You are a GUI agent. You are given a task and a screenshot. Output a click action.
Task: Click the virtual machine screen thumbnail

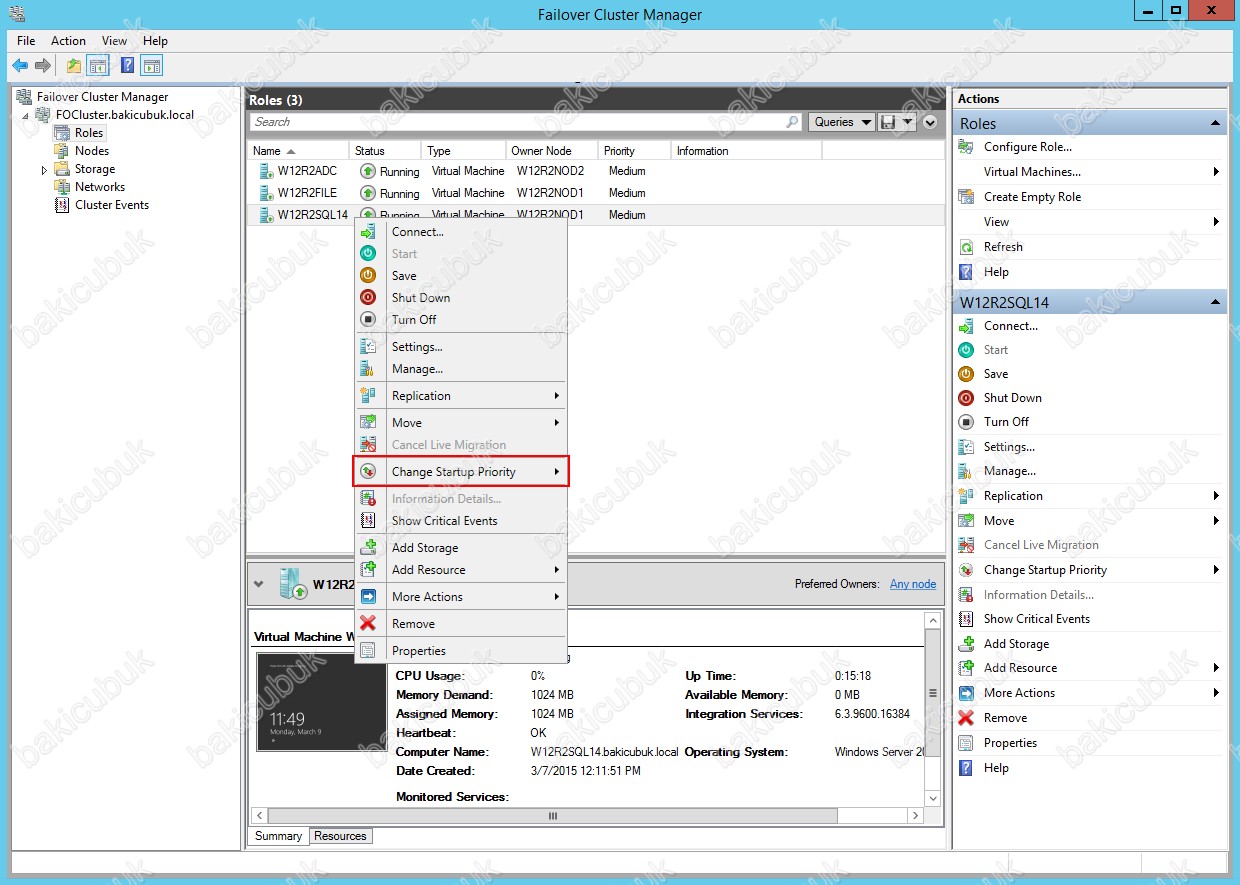click(x=321, y=702)
